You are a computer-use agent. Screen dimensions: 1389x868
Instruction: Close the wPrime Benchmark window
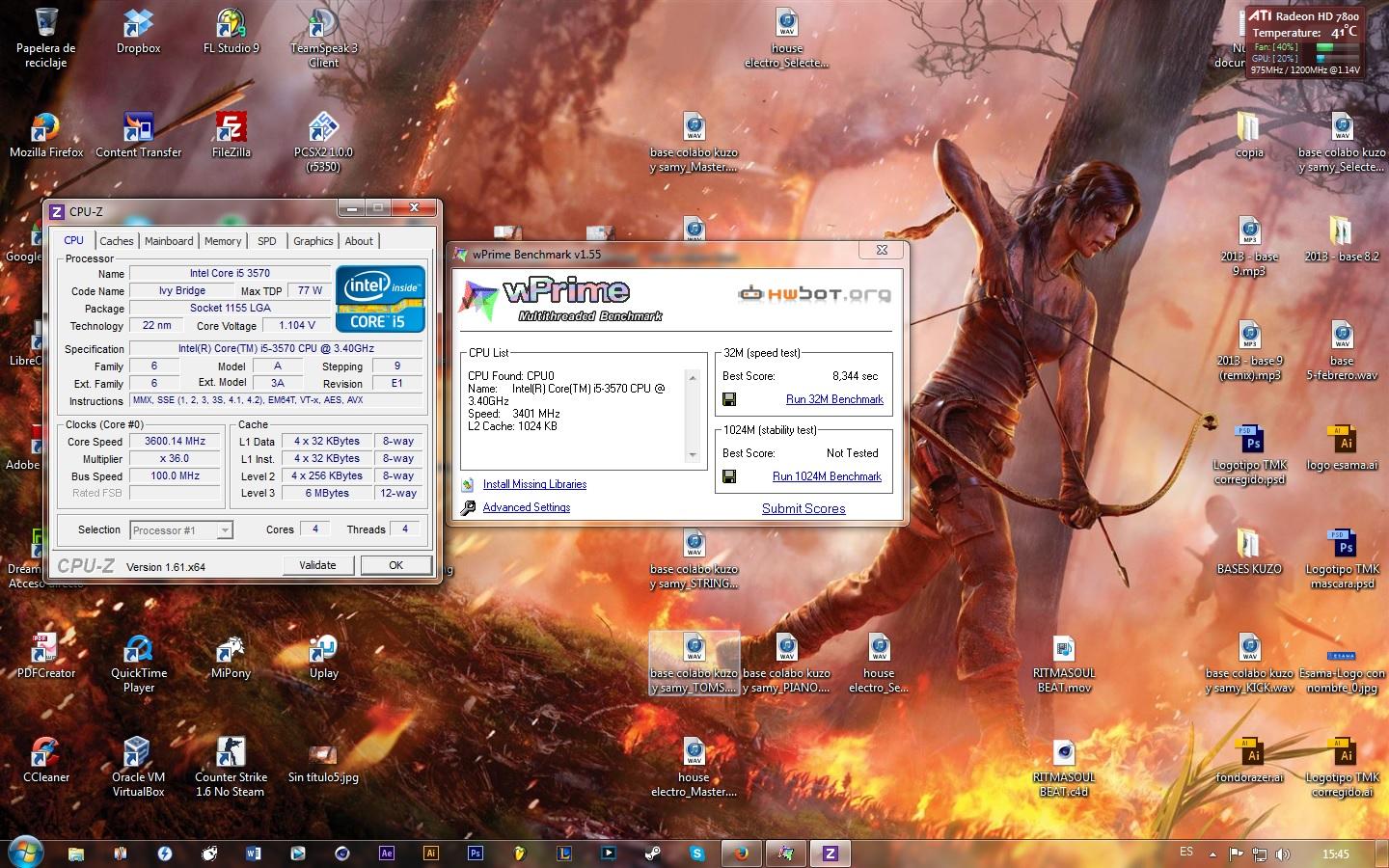(882, 250)
